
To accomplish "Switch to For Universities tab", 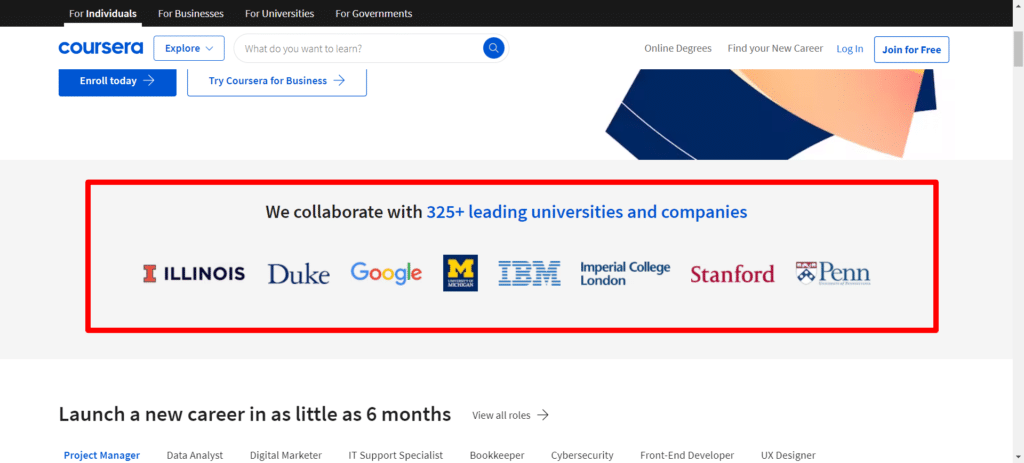I will pyautogui.click(x=280, y=13).
